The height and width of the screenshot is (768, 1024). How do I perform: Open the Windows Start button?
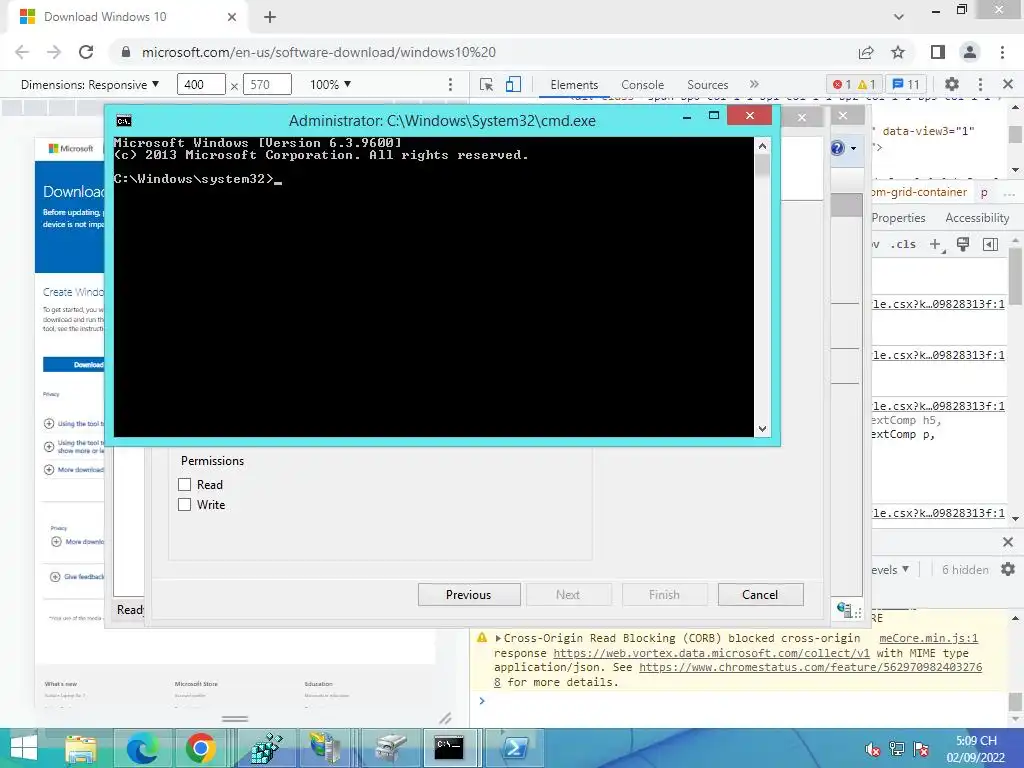[24, 748]
